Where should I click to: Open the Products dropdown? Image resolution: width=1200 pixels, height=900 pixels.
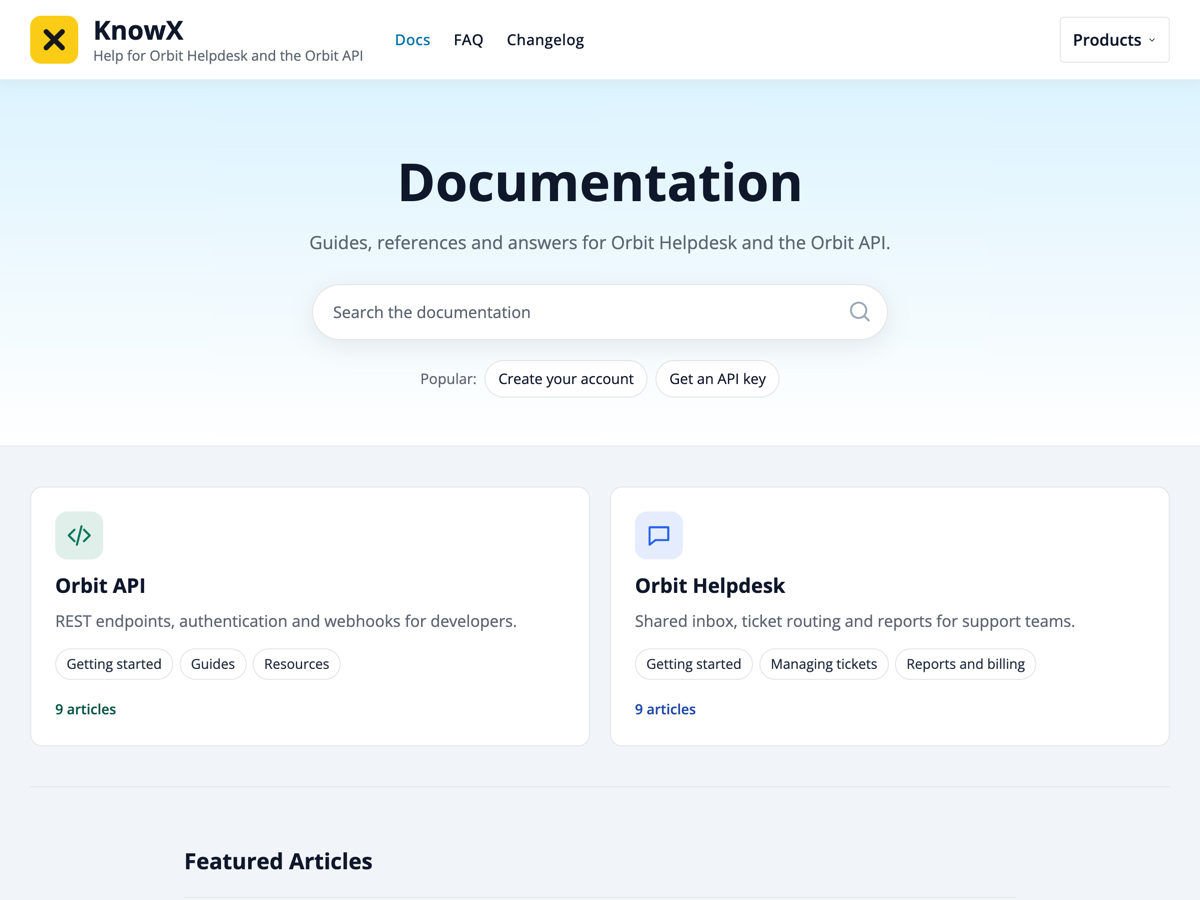pos(1114,40)
